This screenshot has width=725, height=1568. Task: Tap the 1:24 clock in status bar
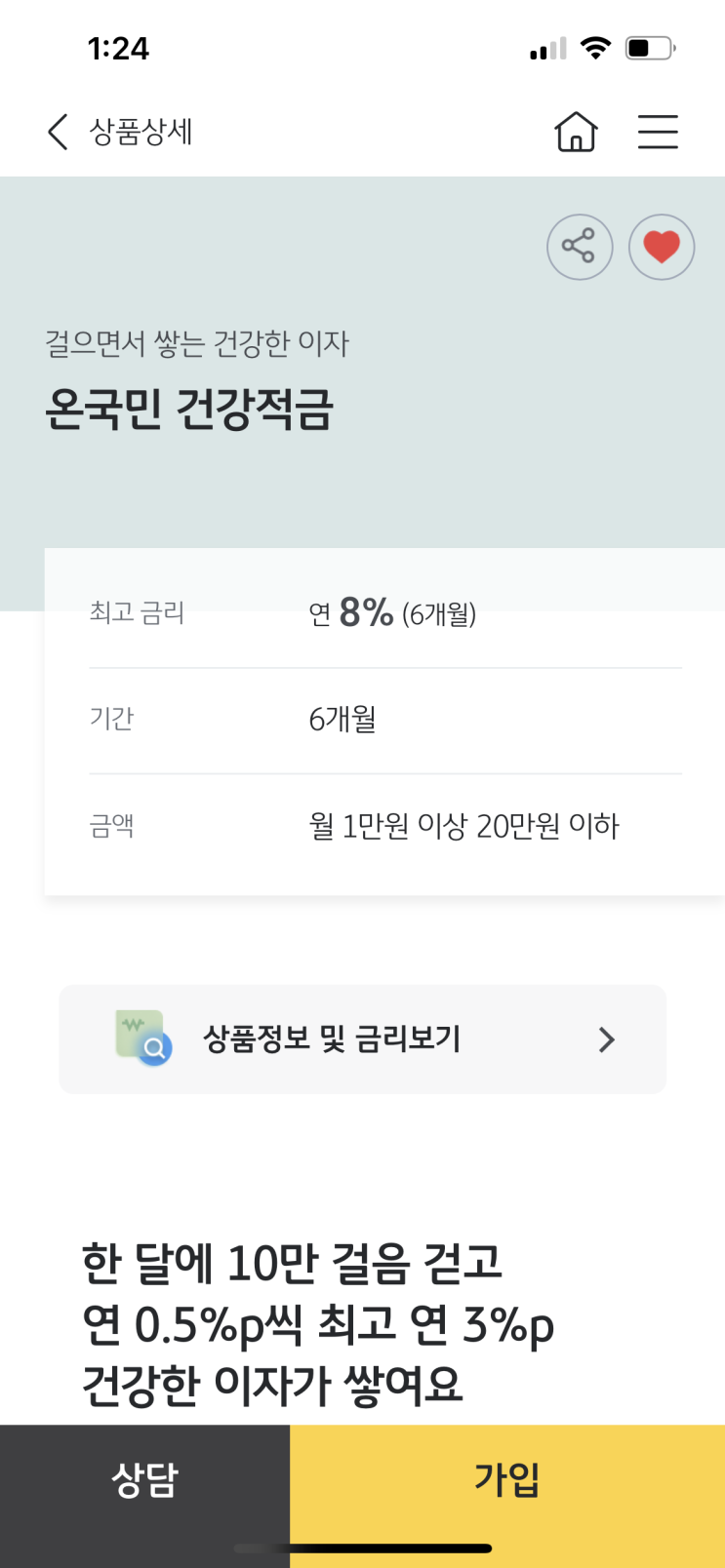(118, 49)
